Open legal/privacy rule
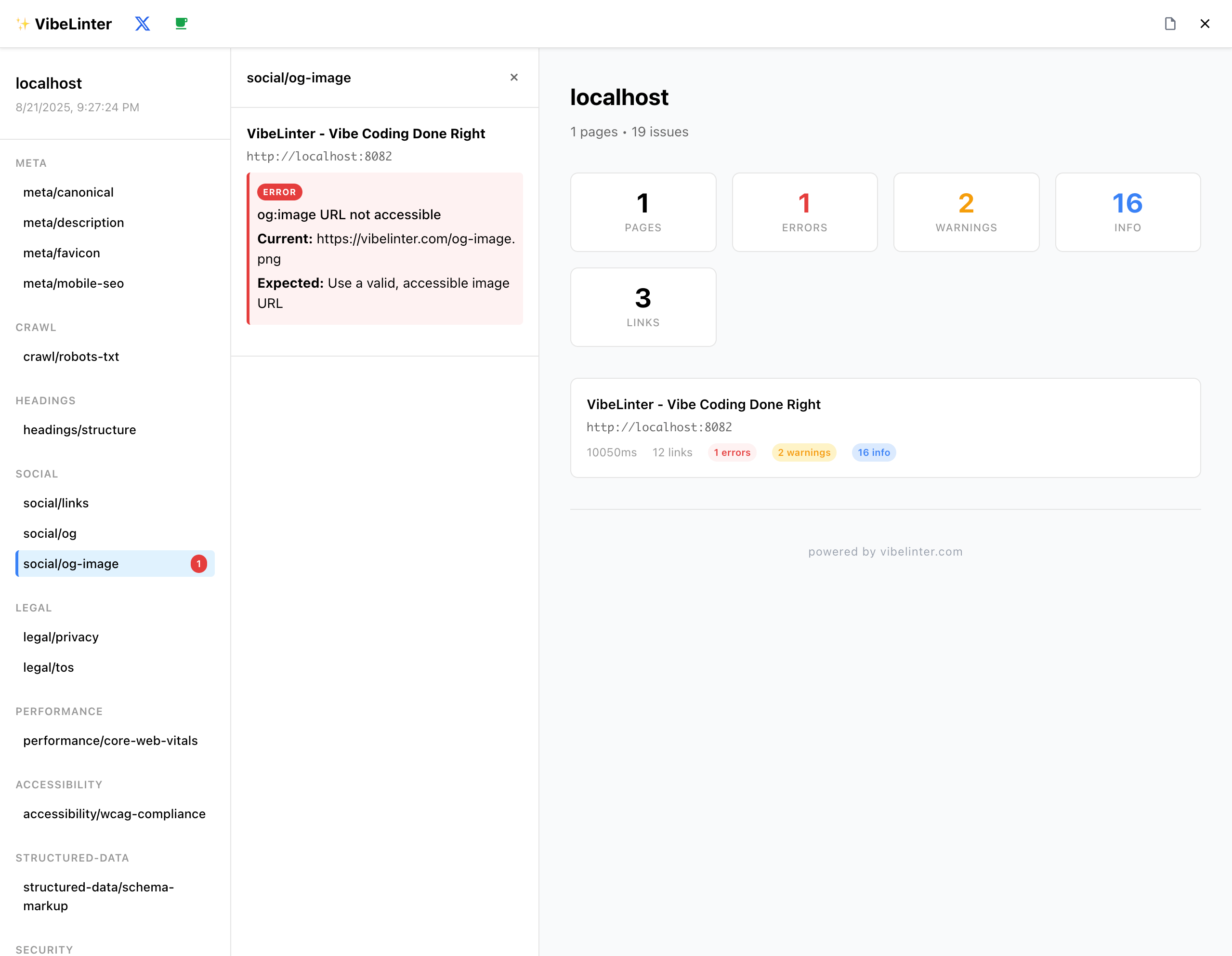The width and height of the screenshot is (1232, 956). pyautogui.click(x=115, y=637)
